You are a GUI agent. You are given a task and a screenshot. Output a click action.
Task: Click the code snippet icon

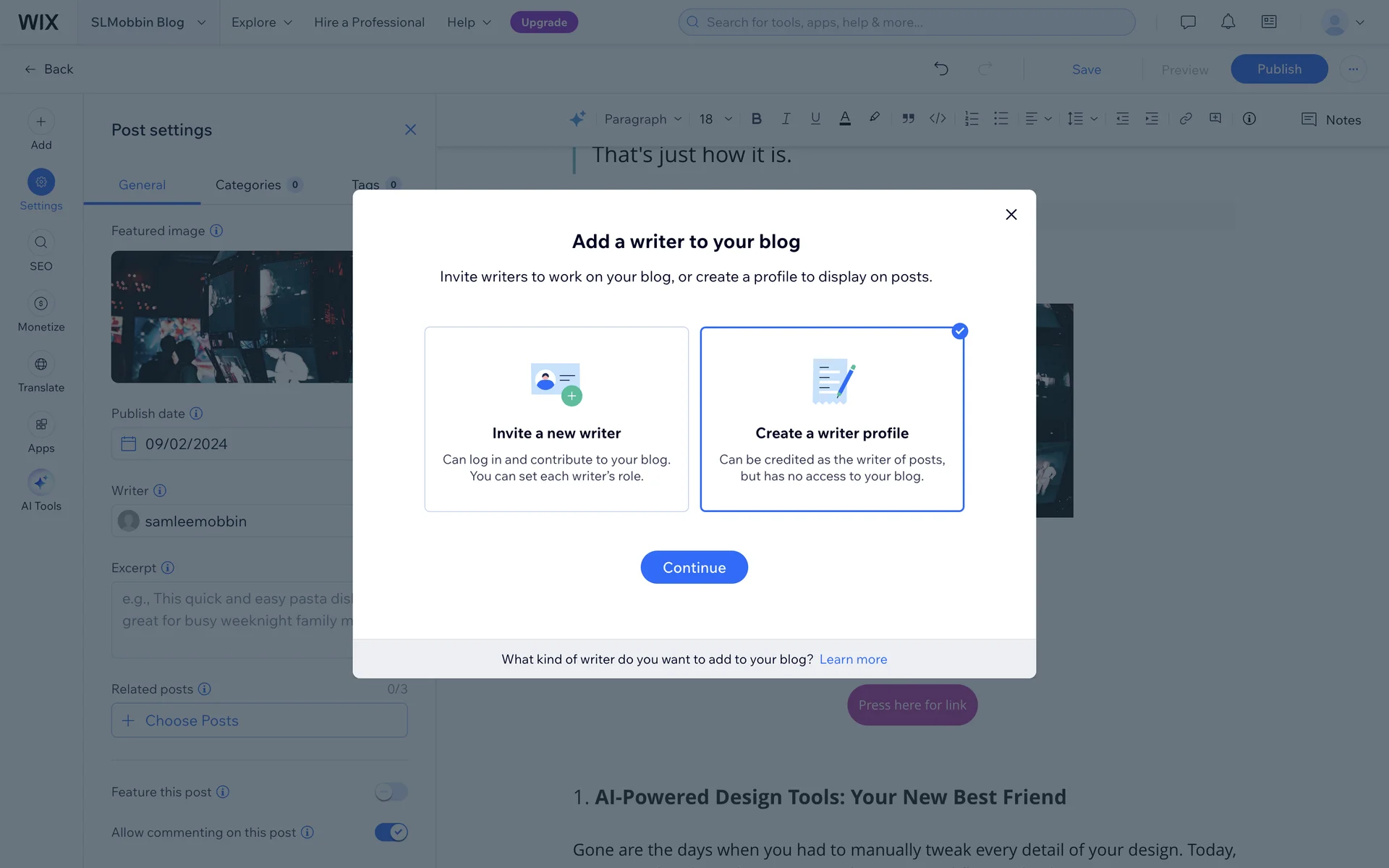(938, 119)
